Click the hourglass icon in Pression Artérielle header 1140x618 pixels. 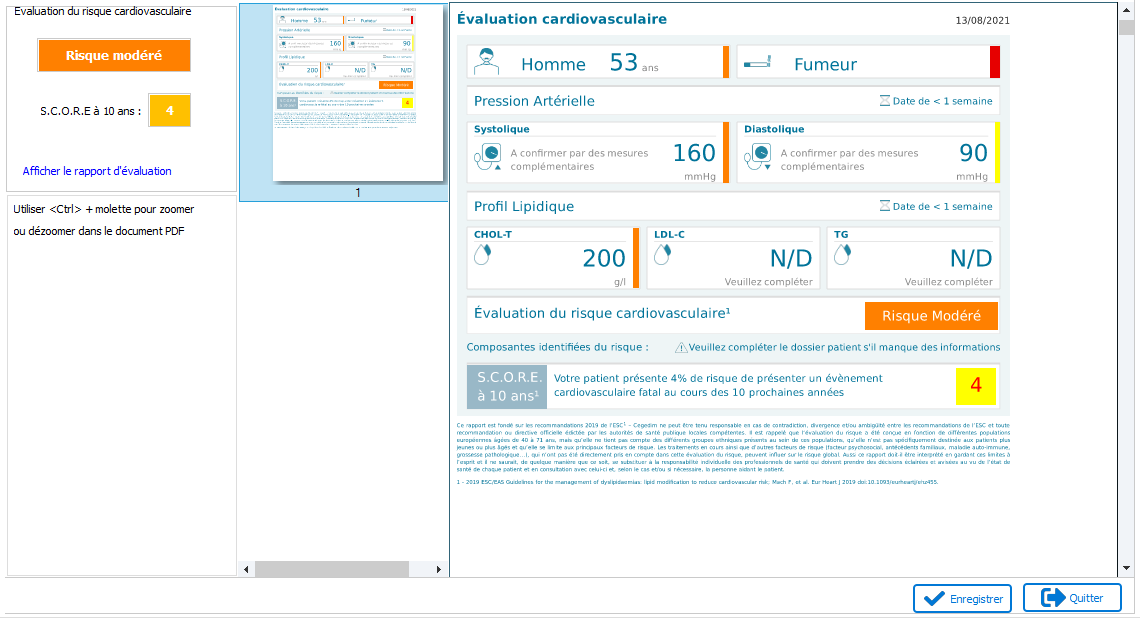coord(883,101)
